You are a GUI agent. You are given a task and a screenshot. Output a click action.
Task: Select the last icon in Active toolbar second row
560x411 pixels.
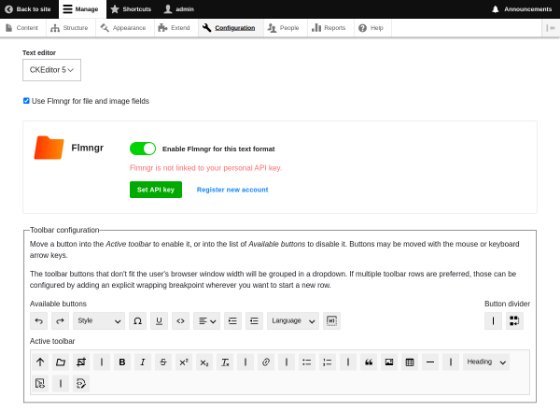[81, 384]
